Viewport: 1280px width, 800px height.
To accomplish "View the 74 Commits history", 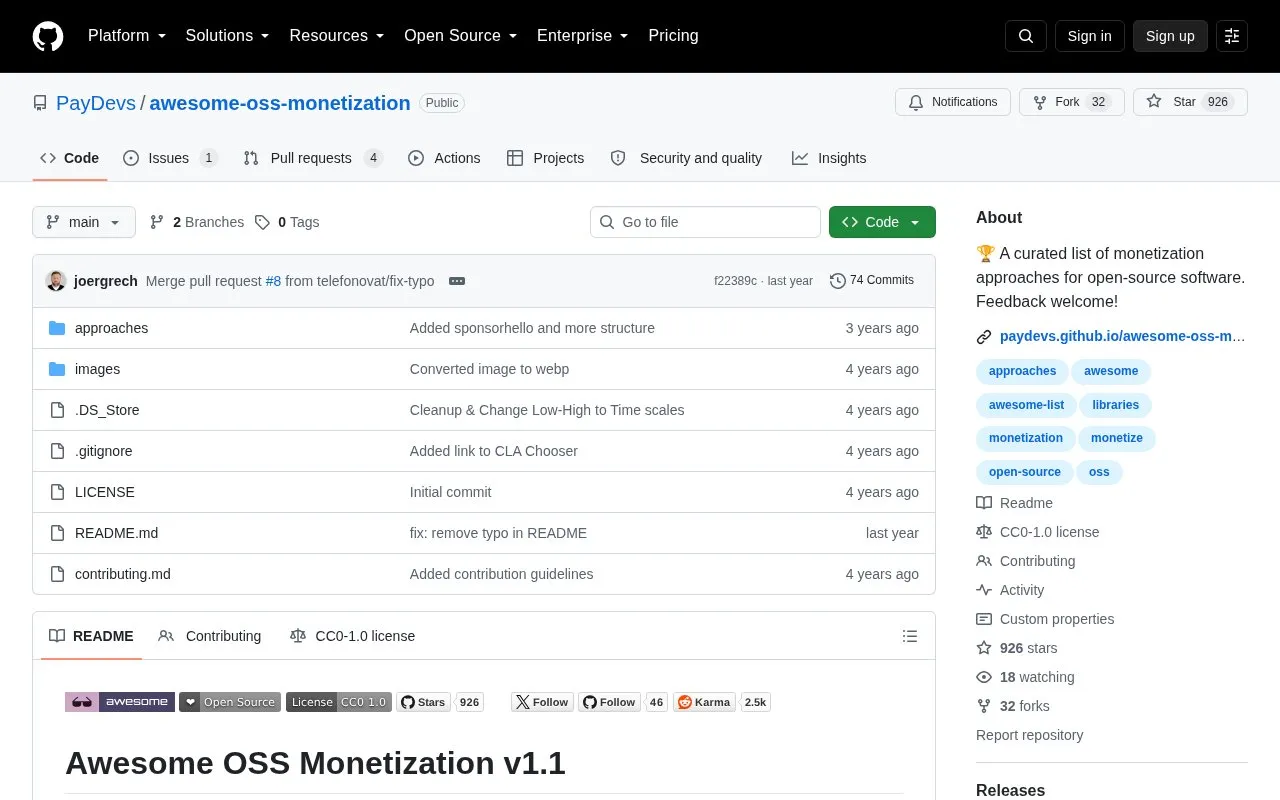I will (872, 281).
